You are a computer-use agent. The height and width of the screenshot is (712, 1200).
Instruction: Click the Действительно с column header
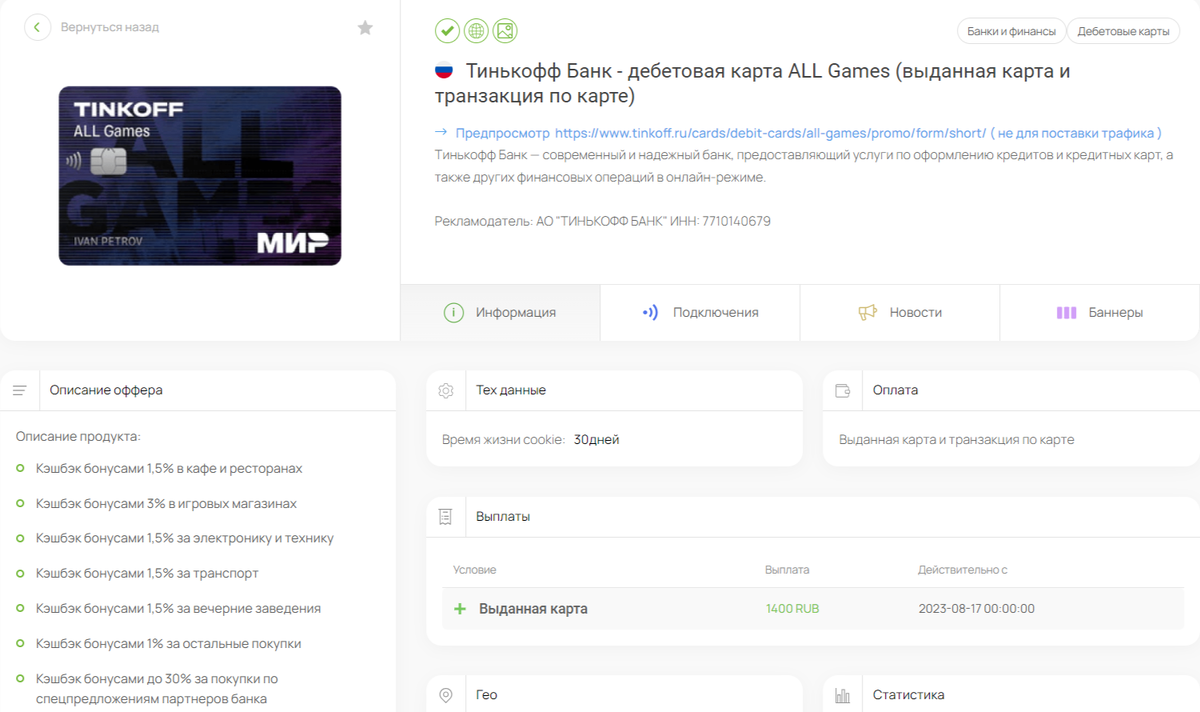962,570
